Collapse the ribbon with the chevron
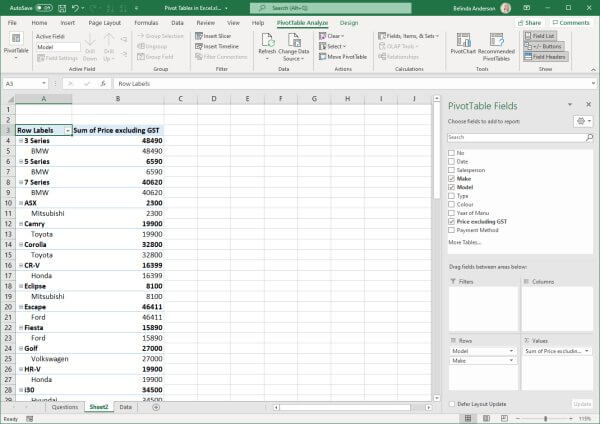Screen dimensions: 600x424 (x=593, y=69)
